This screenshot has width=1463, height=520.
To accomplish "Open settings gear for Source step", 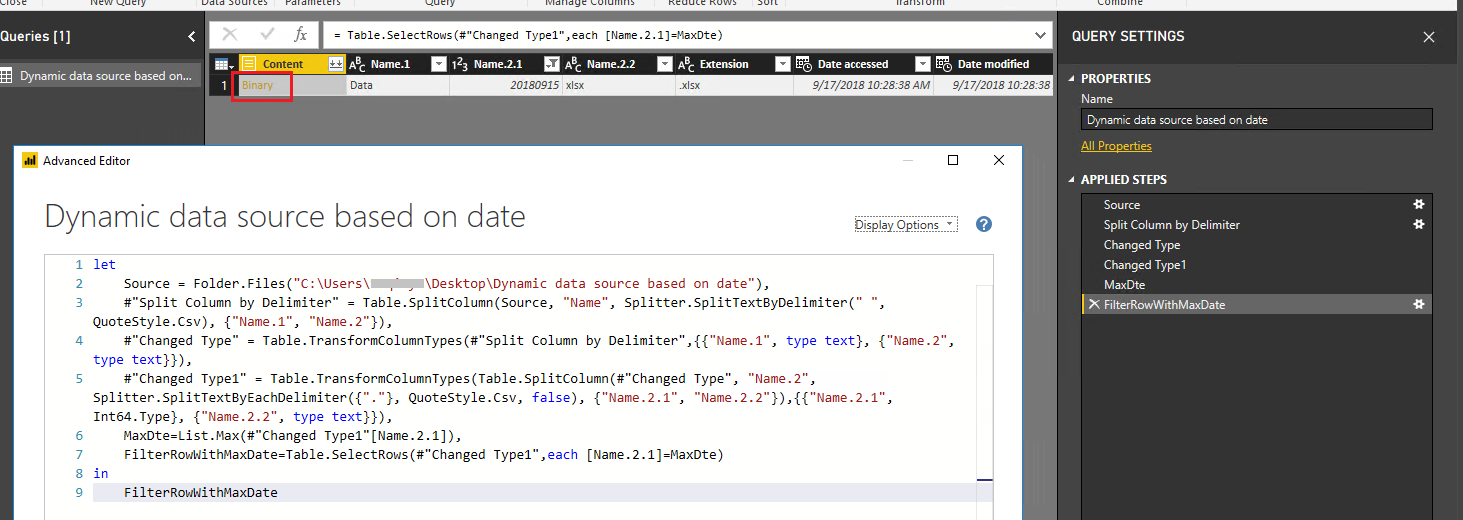I will 1418,204.
